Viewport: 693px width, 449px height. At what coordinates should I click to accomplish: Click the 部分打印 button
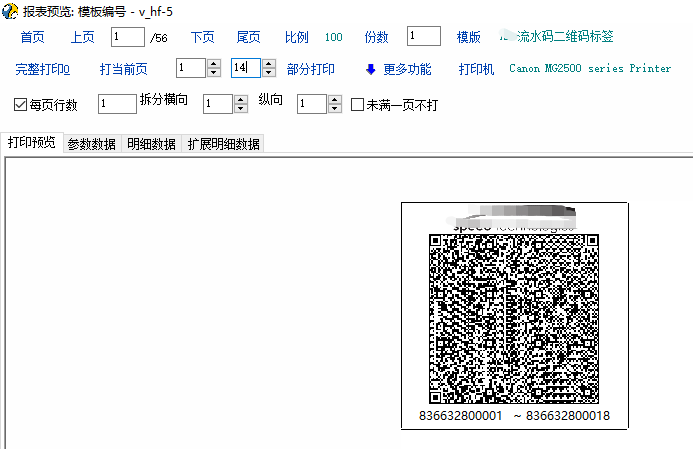tap(310, 70)
